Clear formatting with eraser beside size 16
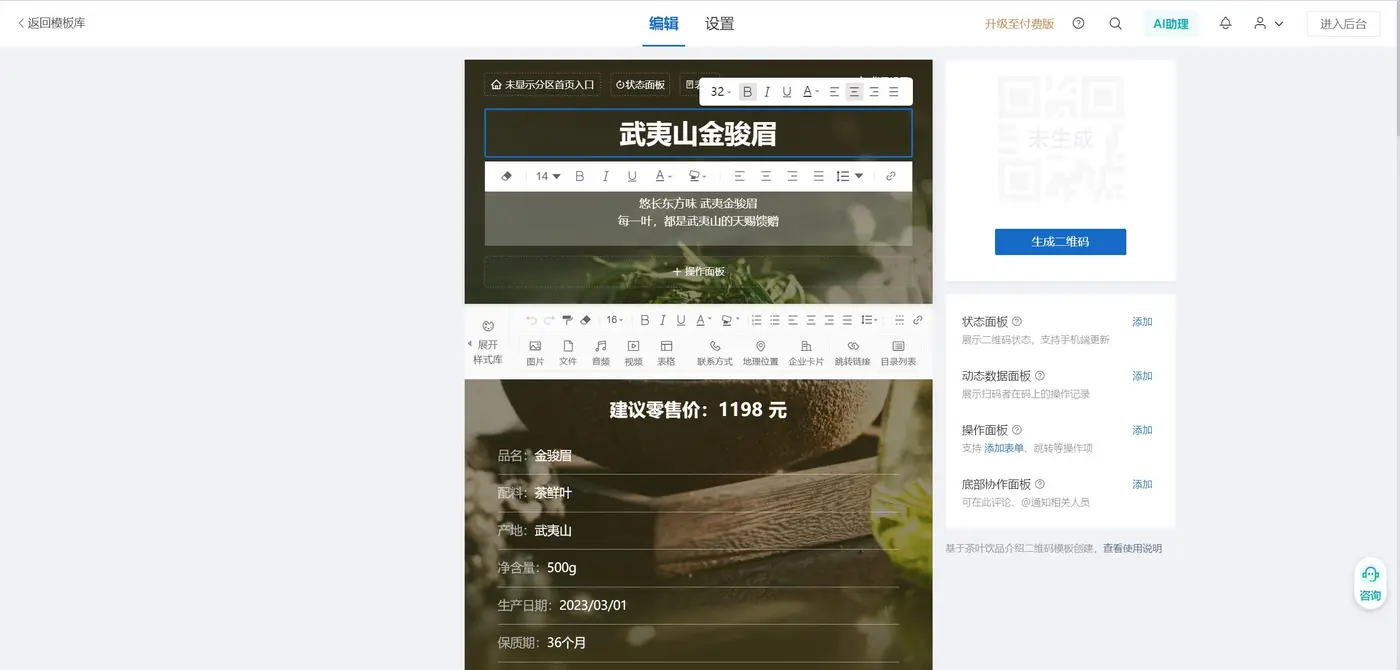This screenshot has width=1400, height=670. (586, 320)
